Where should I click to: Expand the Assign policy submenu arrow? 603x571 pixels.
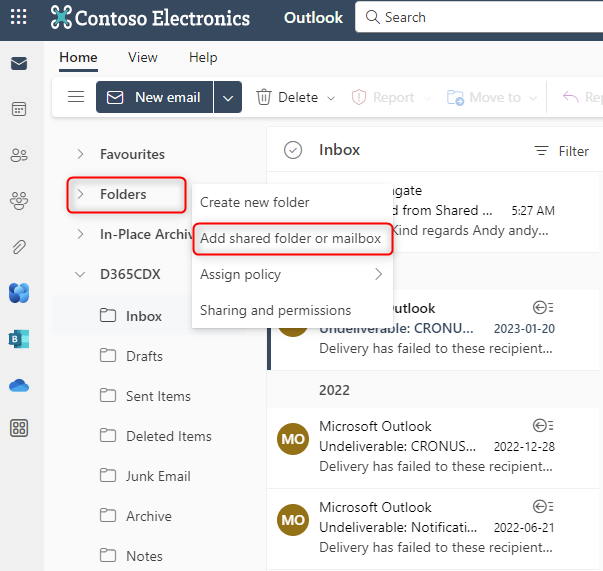pyautogui.click(x=378, y=274)
